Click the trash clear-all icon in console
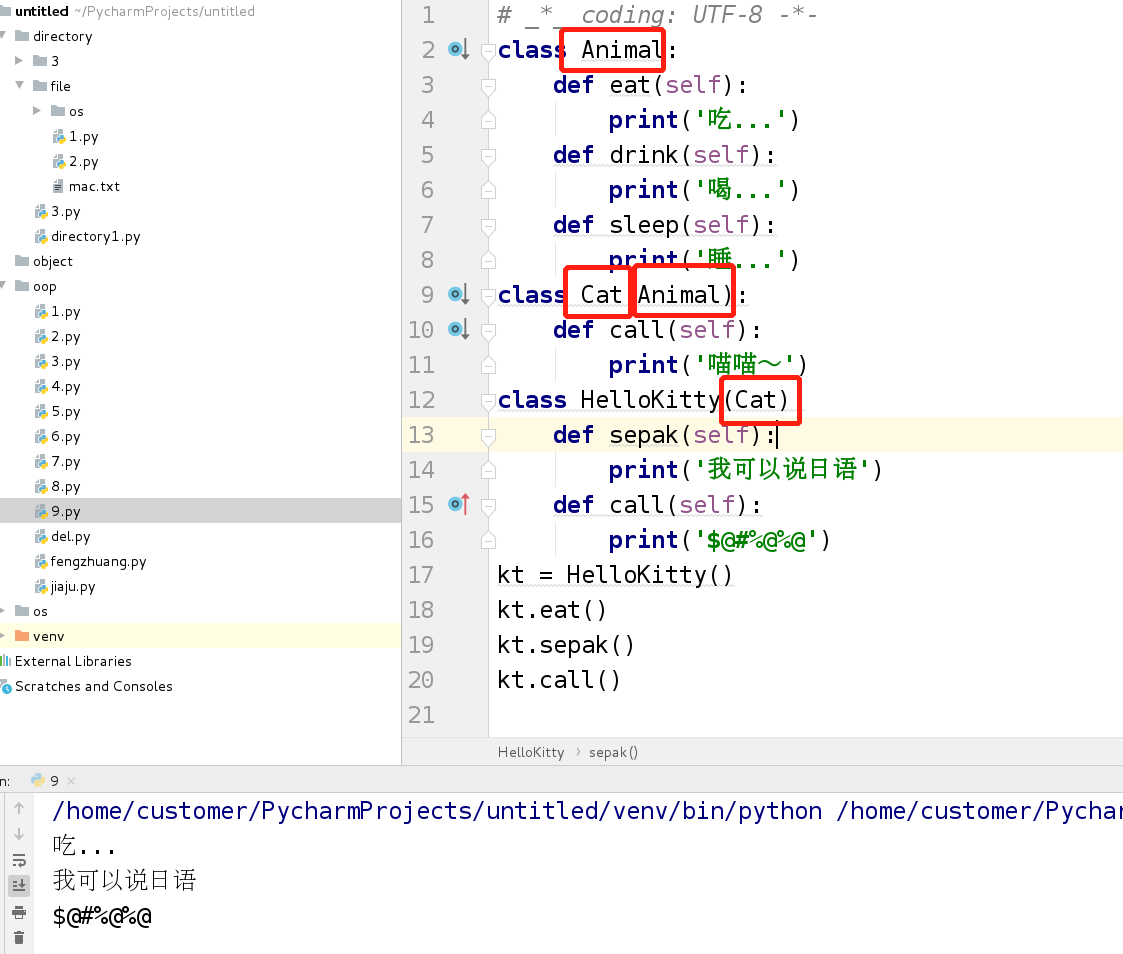This screenshot has height=954, width=1123. [19, 938]
